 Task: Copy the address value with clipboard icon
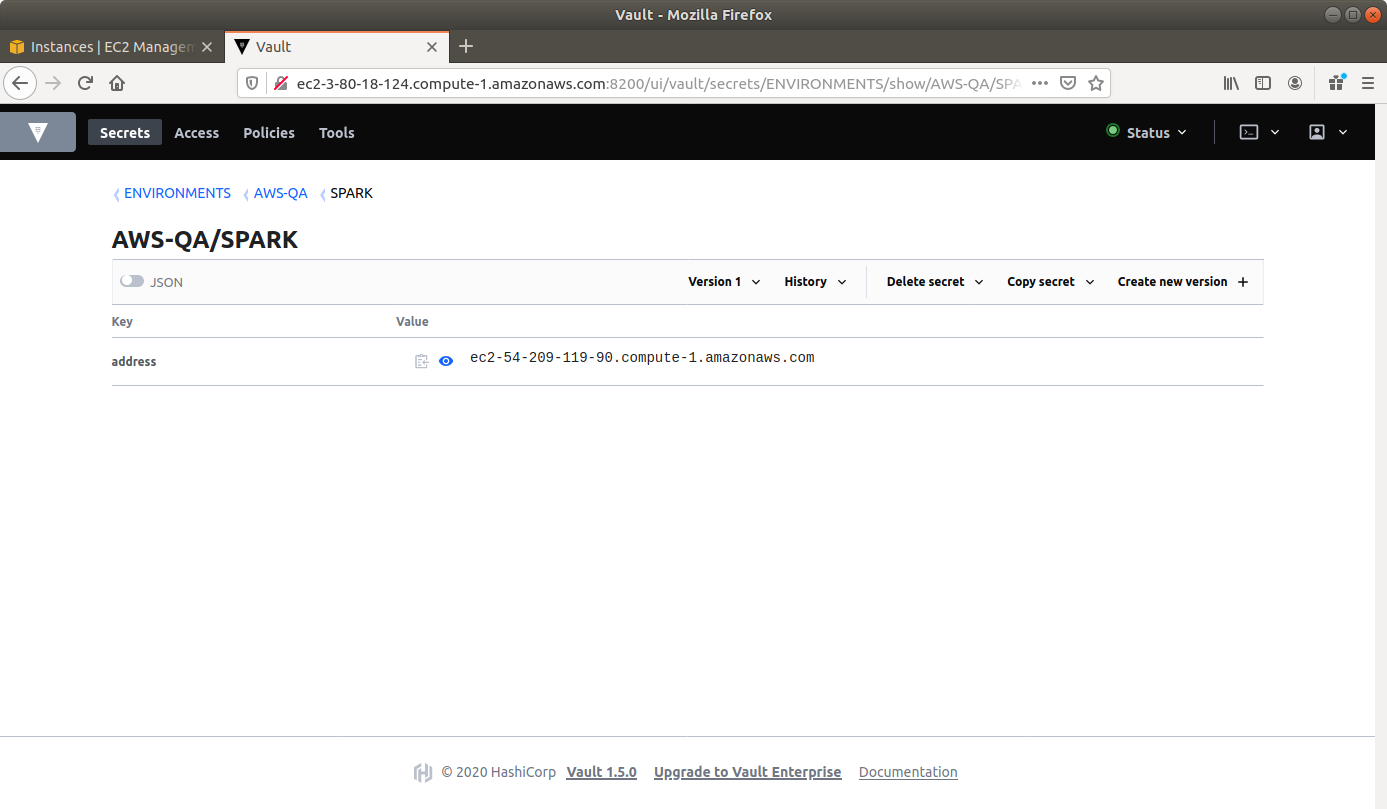pos(422,361)
